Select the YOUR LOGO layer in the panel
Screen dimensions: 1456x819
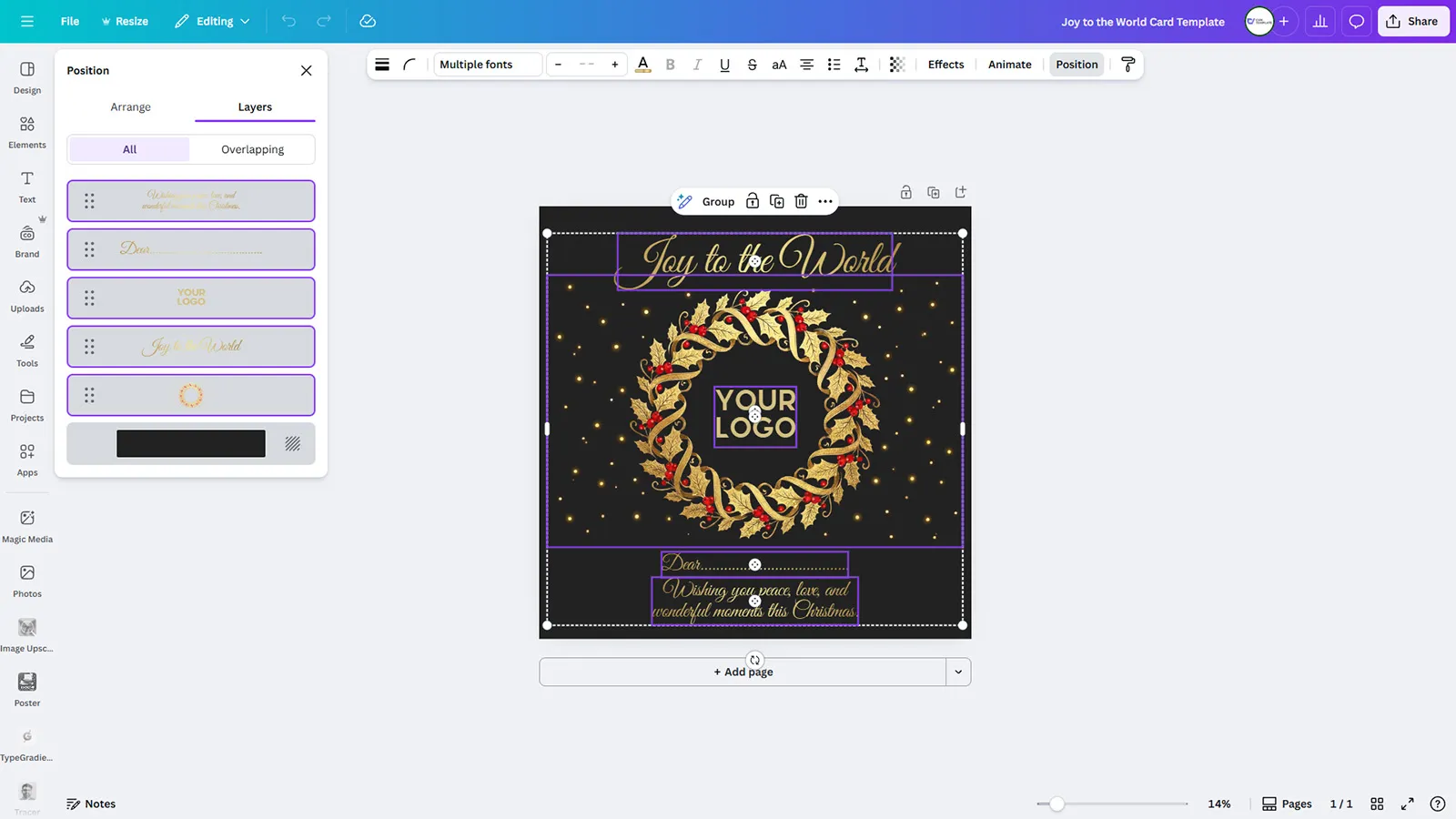click(x=190, y=298)
